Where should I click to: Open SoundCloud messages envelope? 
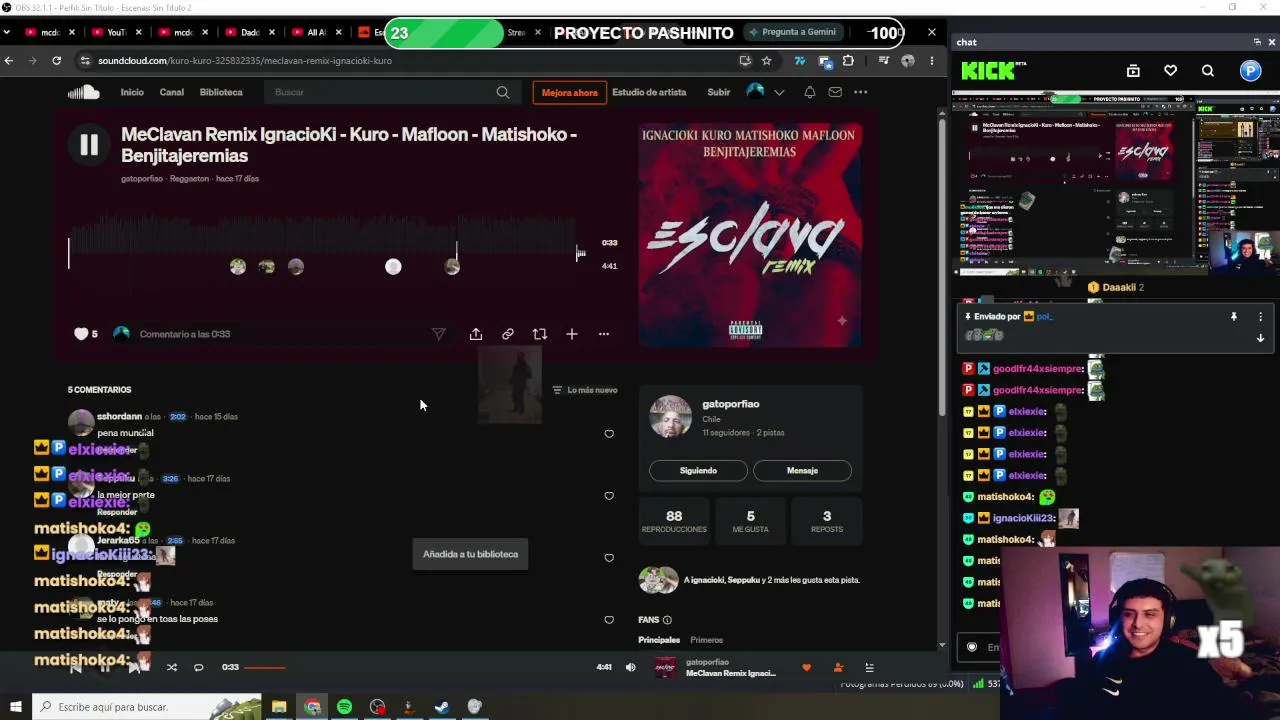pos(835,92)
